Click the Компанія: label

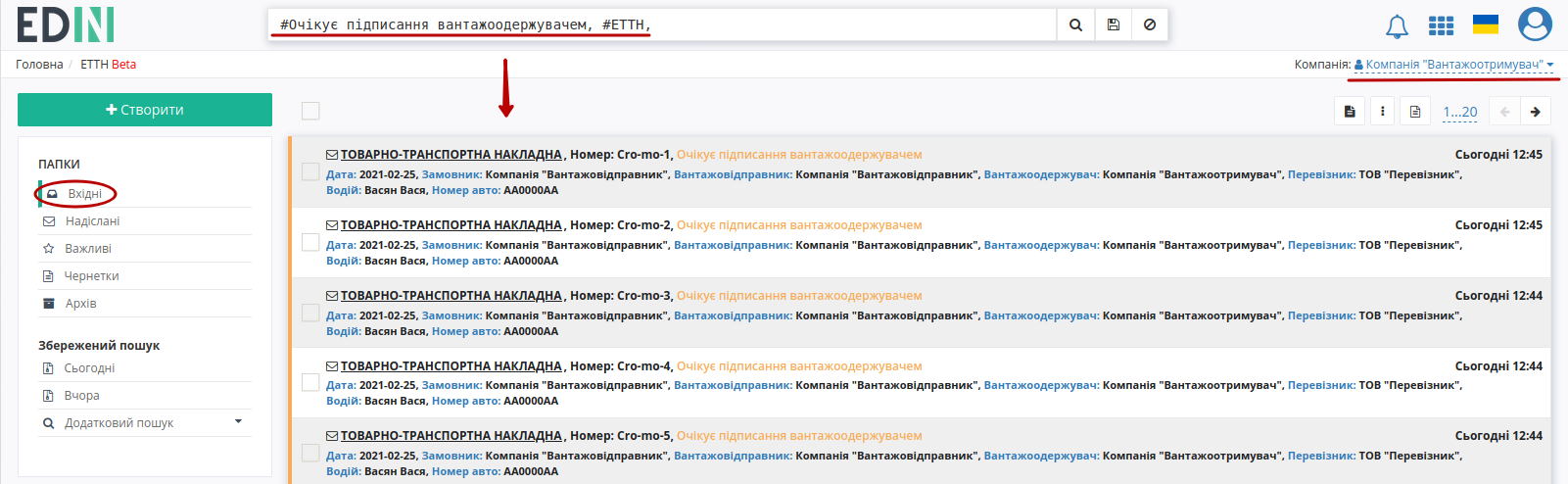pos(1322,65)
